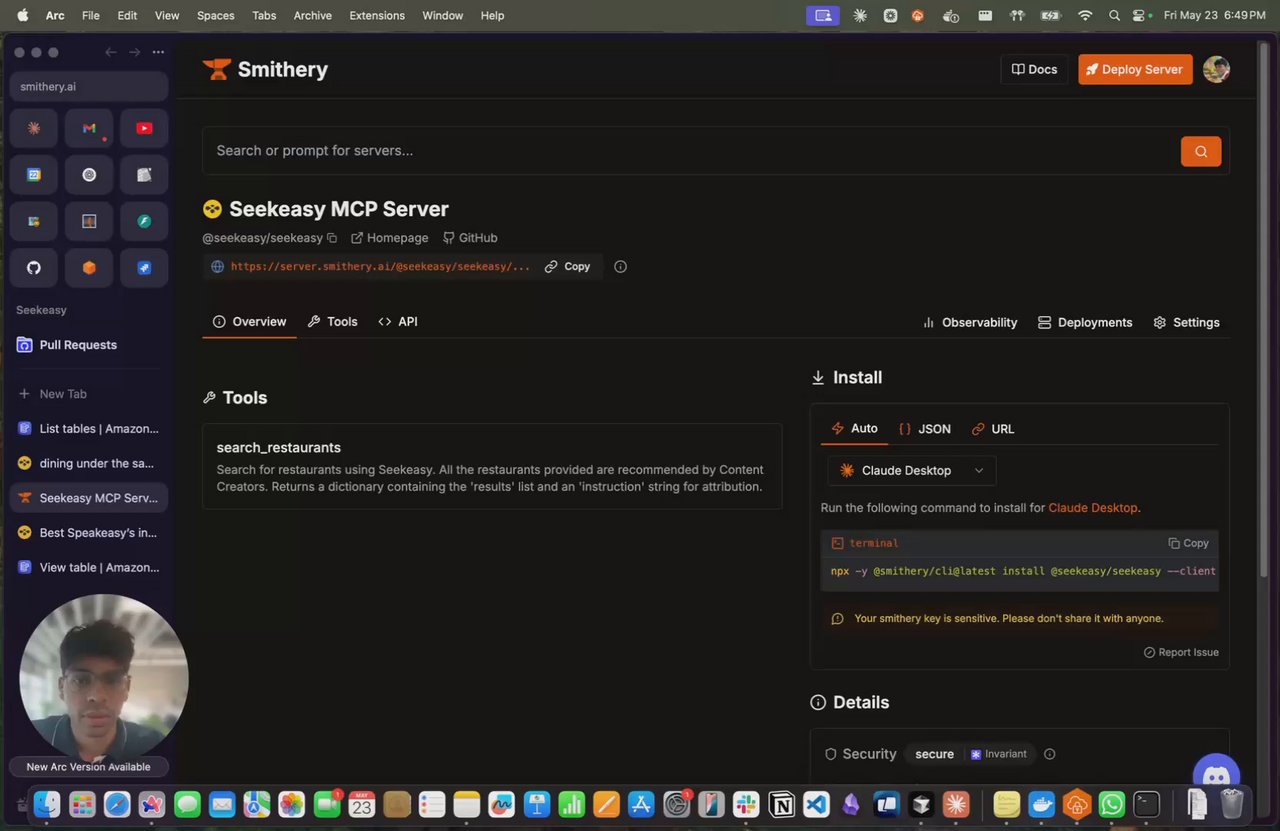
Task: Click the New Arc Version Available banner
Action: (x=88, y=767)
